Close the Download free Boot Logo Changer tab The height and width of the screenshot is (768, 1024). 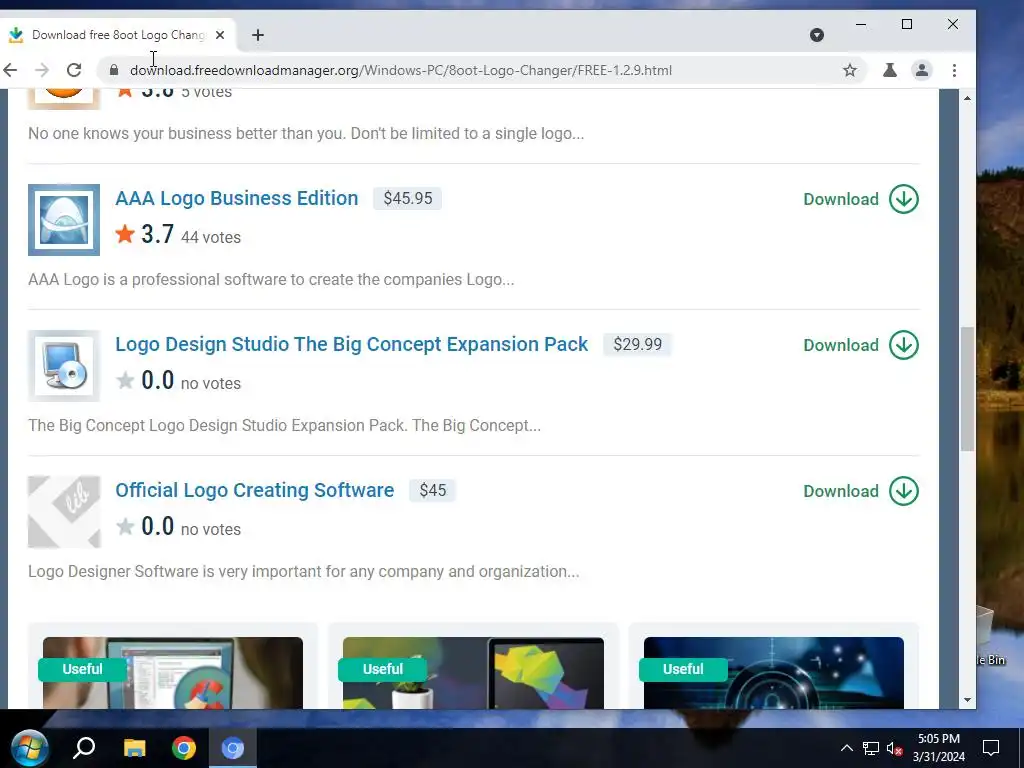(x=220, y=35)
